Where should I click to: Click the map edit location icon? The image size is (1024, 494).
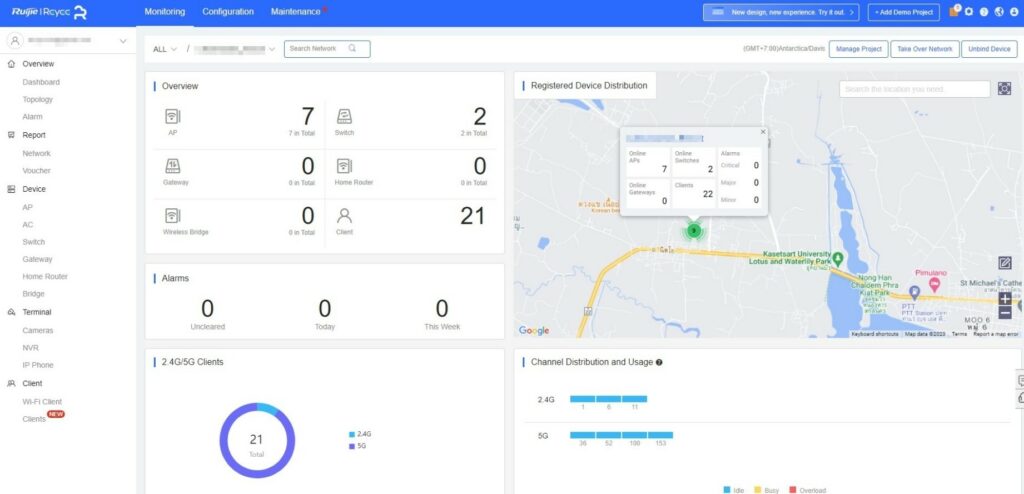(x=1005, y=263)
